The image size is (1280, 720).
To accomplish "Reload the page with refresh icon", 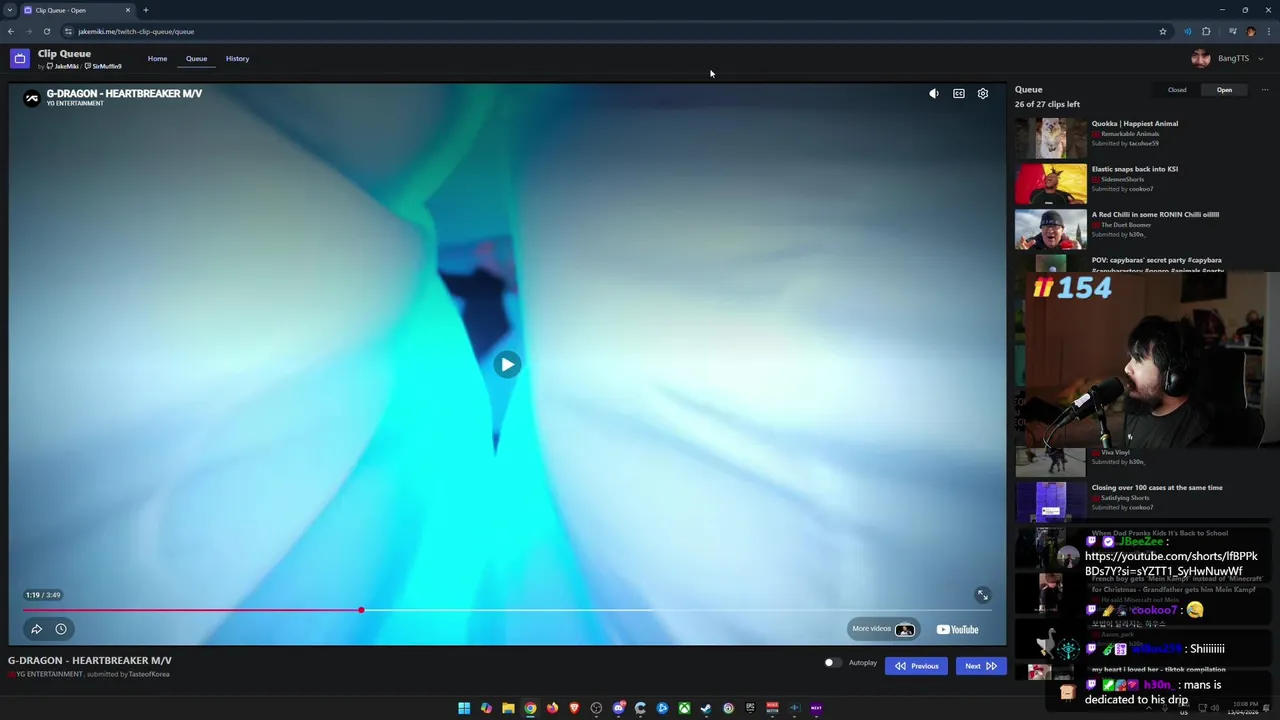I will point(46,31).
